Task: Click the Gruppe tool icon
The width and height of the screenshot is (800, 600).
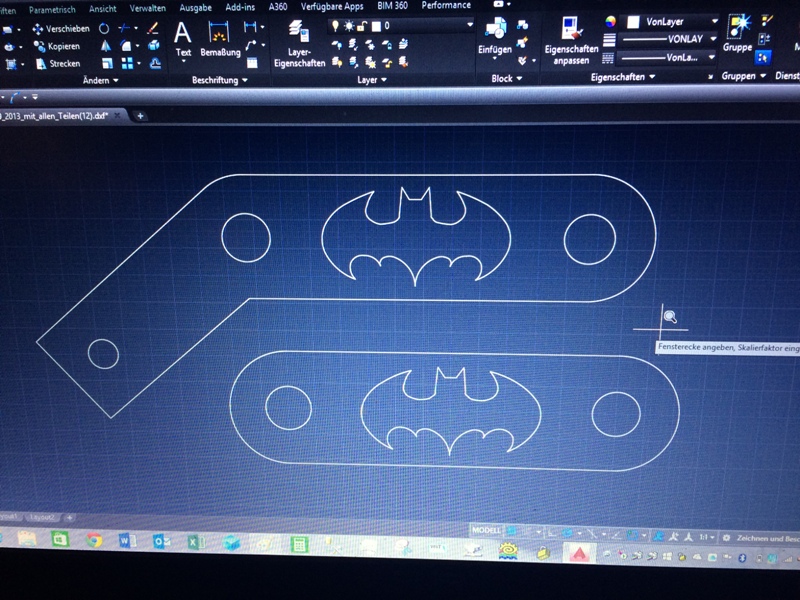Action: [738, 32]
